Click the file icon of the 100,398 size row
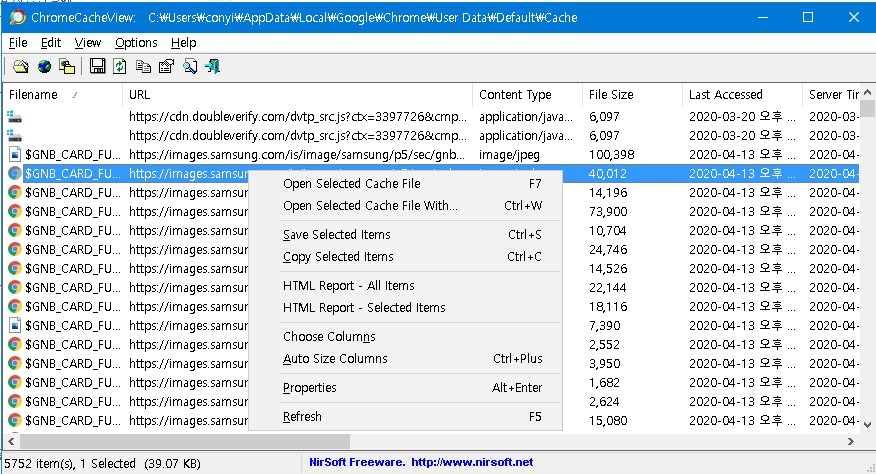Screen dimensions: 876x474 (x=15, y=154)
